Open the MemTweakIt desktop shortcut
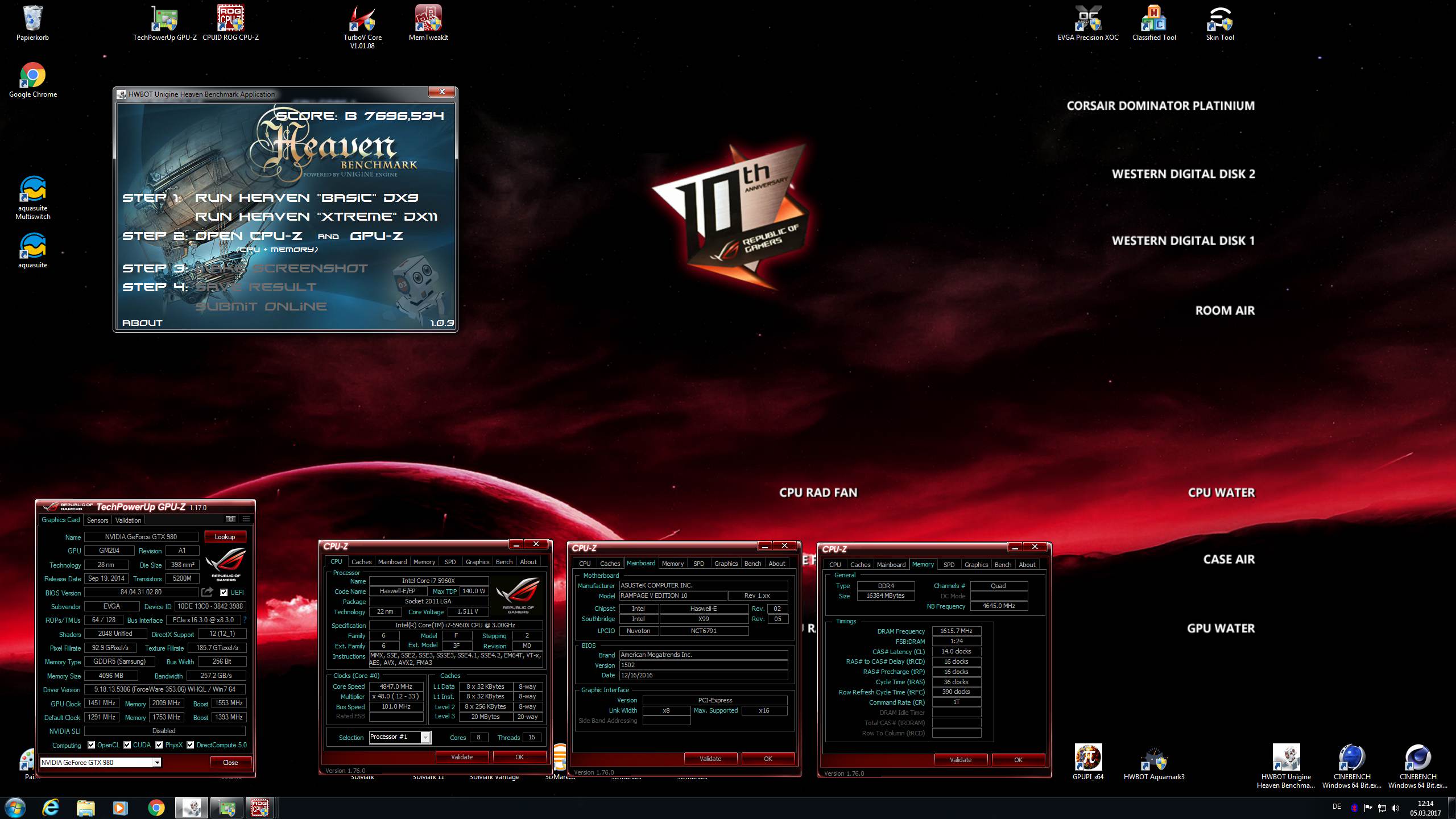This screenshot has width=1456, height=819. point(428,23)
